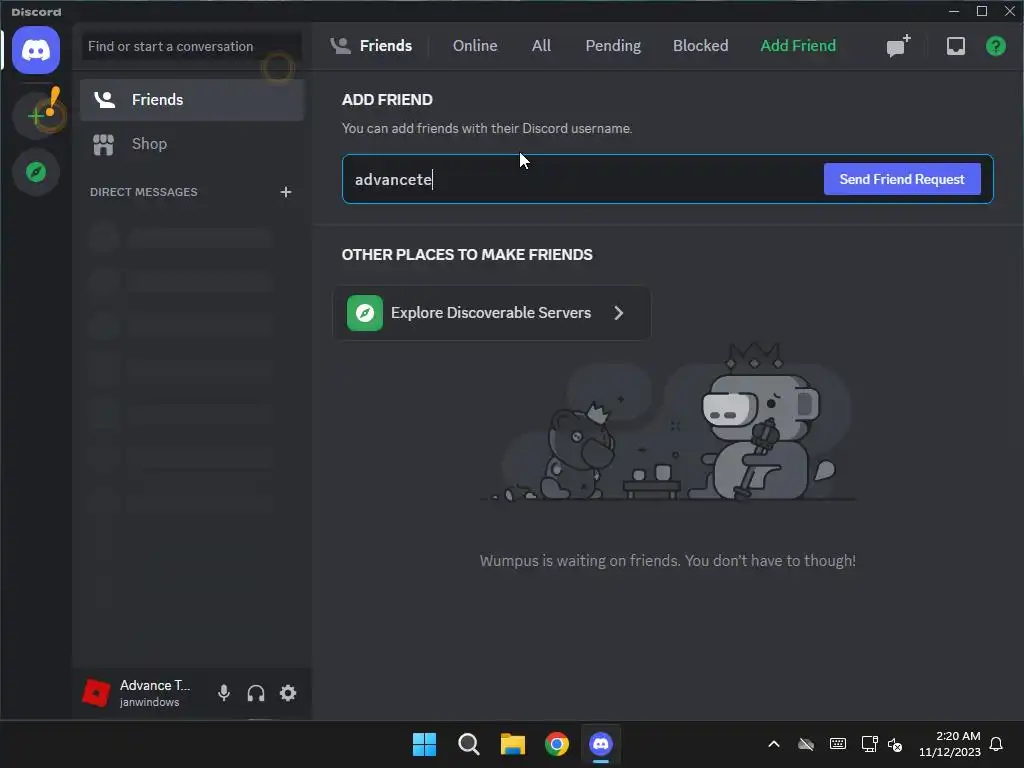Click the network display tray icon

click(869, 744)
